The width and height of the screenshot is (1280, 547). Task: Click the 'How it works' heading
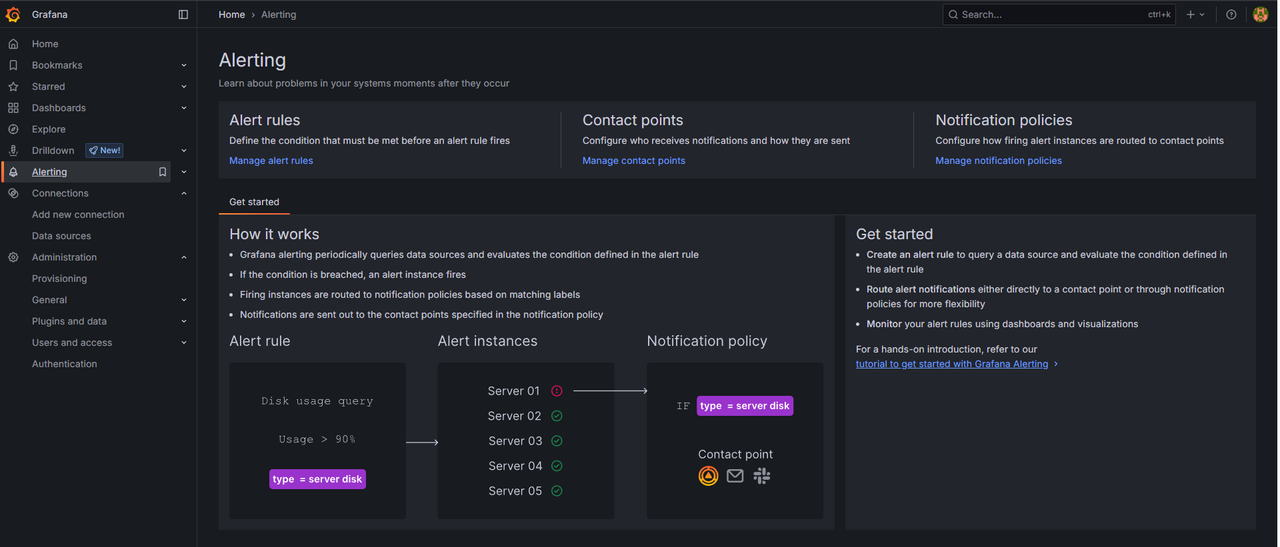(x=274, y=234)
